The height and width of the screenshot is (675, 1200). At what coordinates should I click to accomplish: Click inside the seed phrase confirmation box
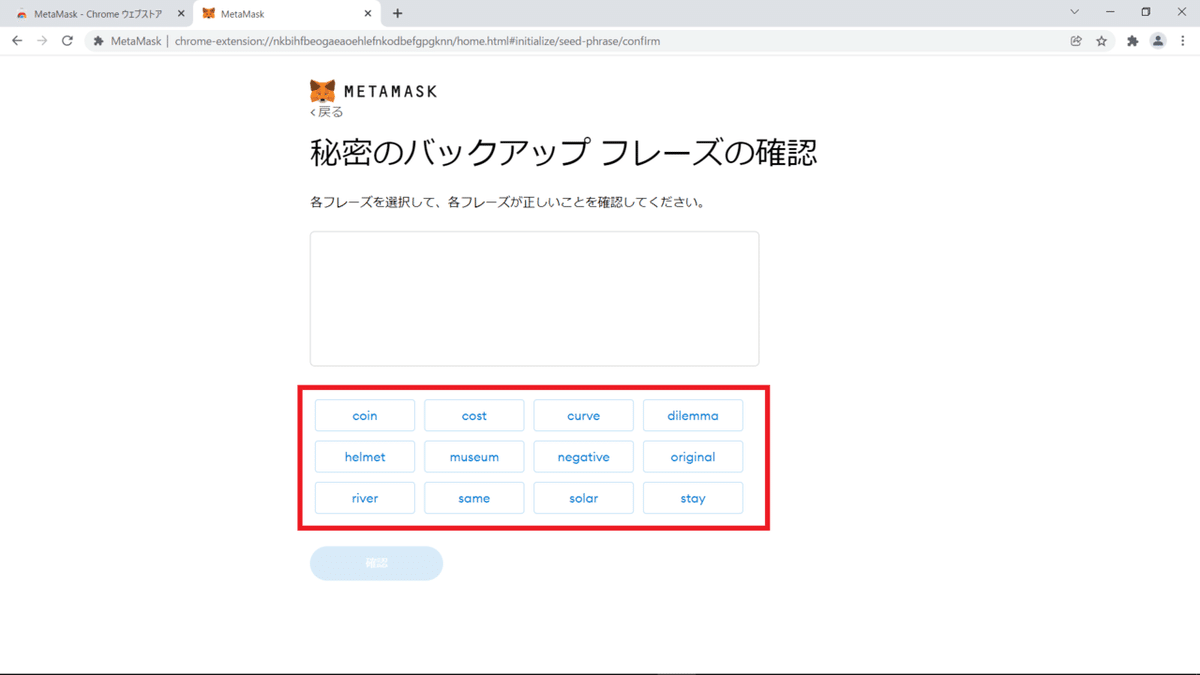(x=534, y=299)
